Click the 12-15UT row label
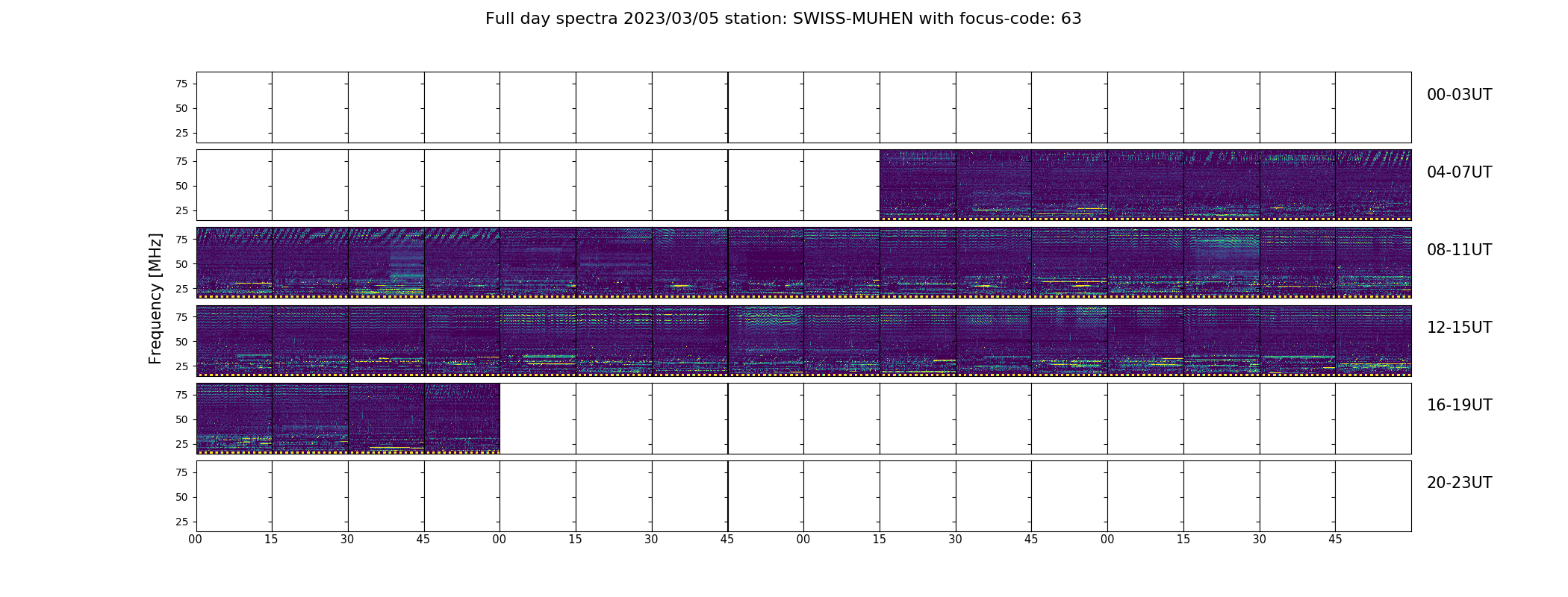 (1459, 328)
